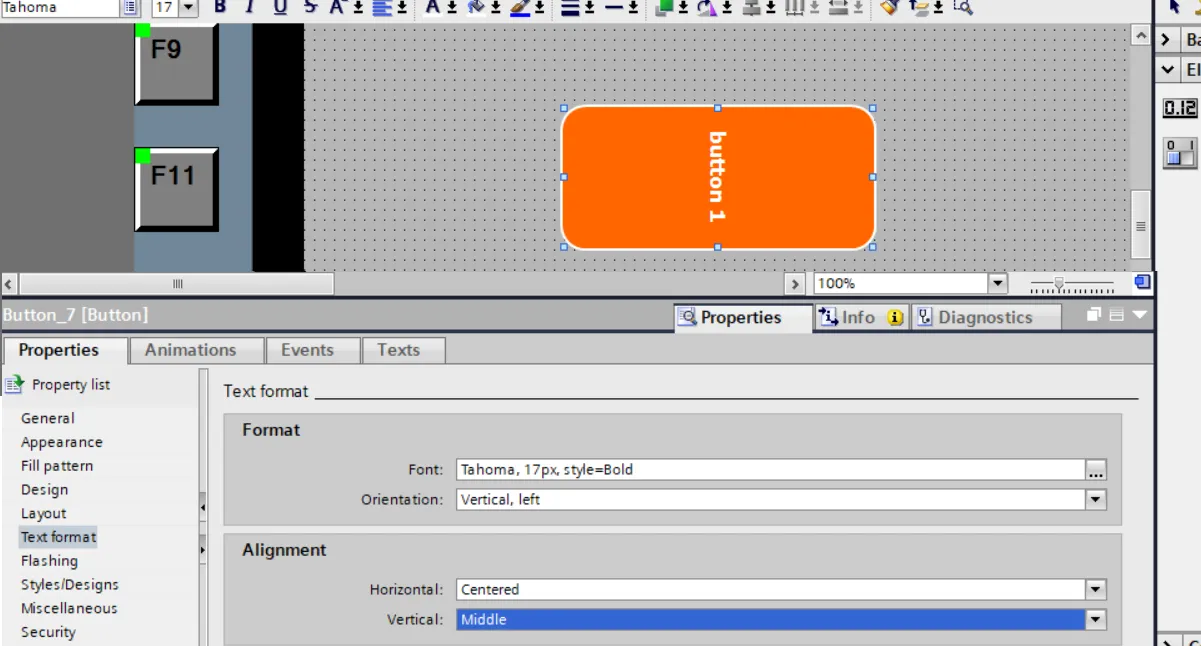Viewport: 1201px width, 646px height.
Task: Open the font size 17 dropdown
Action: (x=188, y=7)
